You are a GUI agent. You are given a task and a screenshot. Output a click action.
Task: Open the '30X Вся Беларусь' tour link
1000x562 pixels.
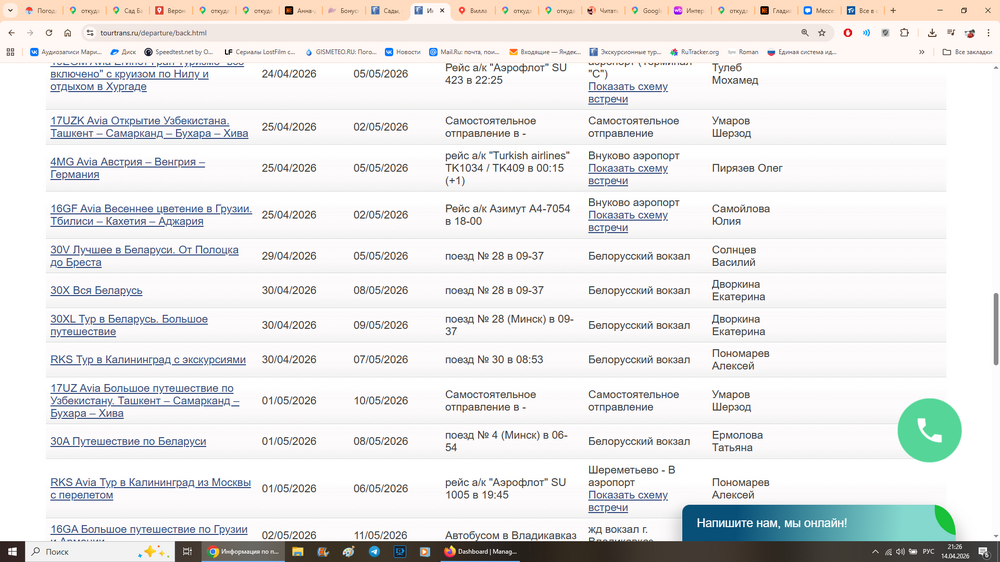(96, 291)
